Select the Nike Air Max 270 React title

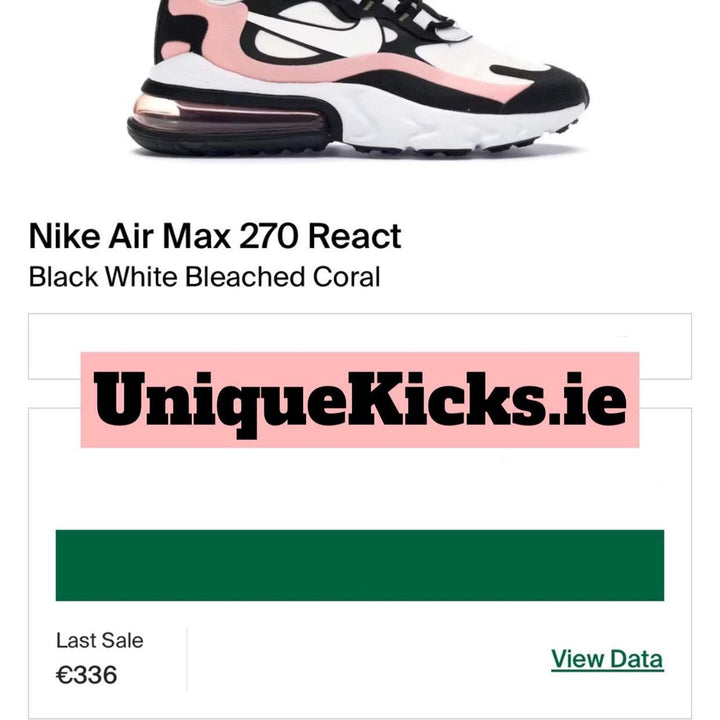click(x=215, y=236)
